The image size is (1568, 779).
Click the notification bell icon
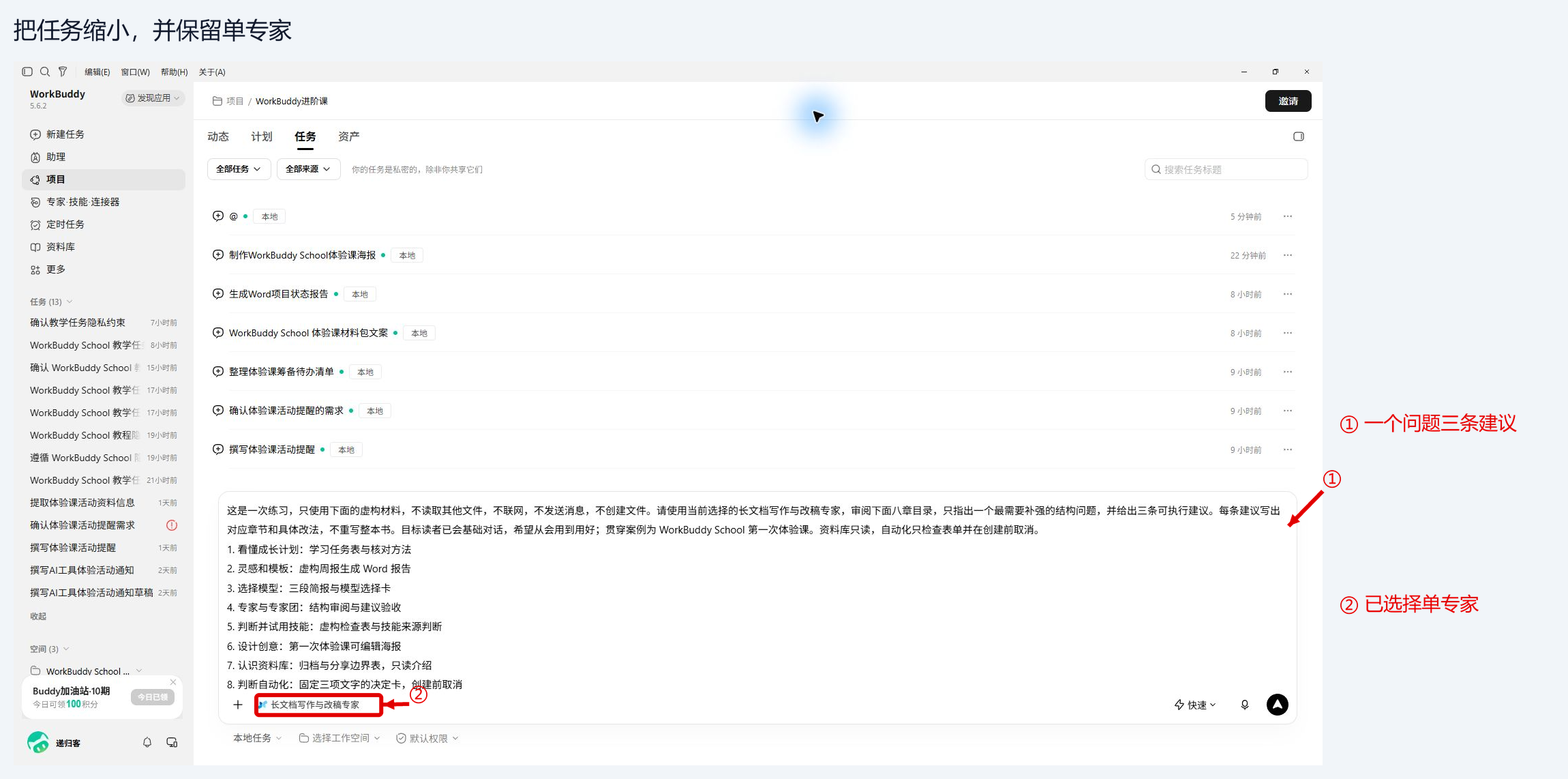click(147, 742)
